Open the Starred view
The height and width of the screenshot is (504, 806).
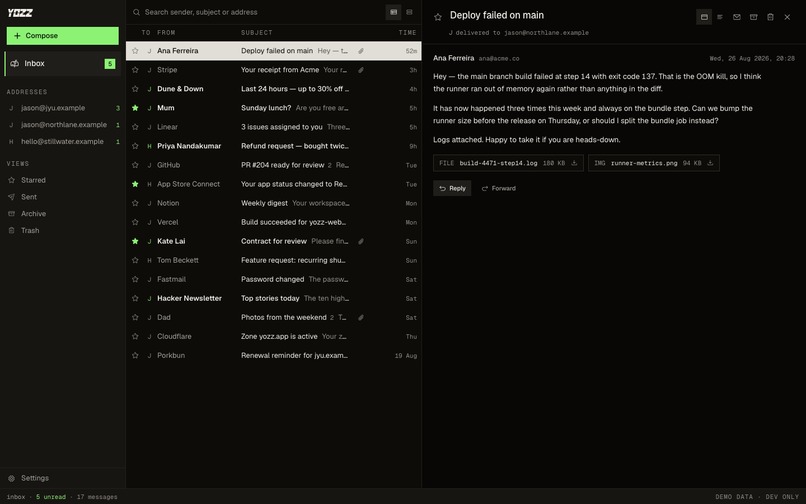[63, 180]
